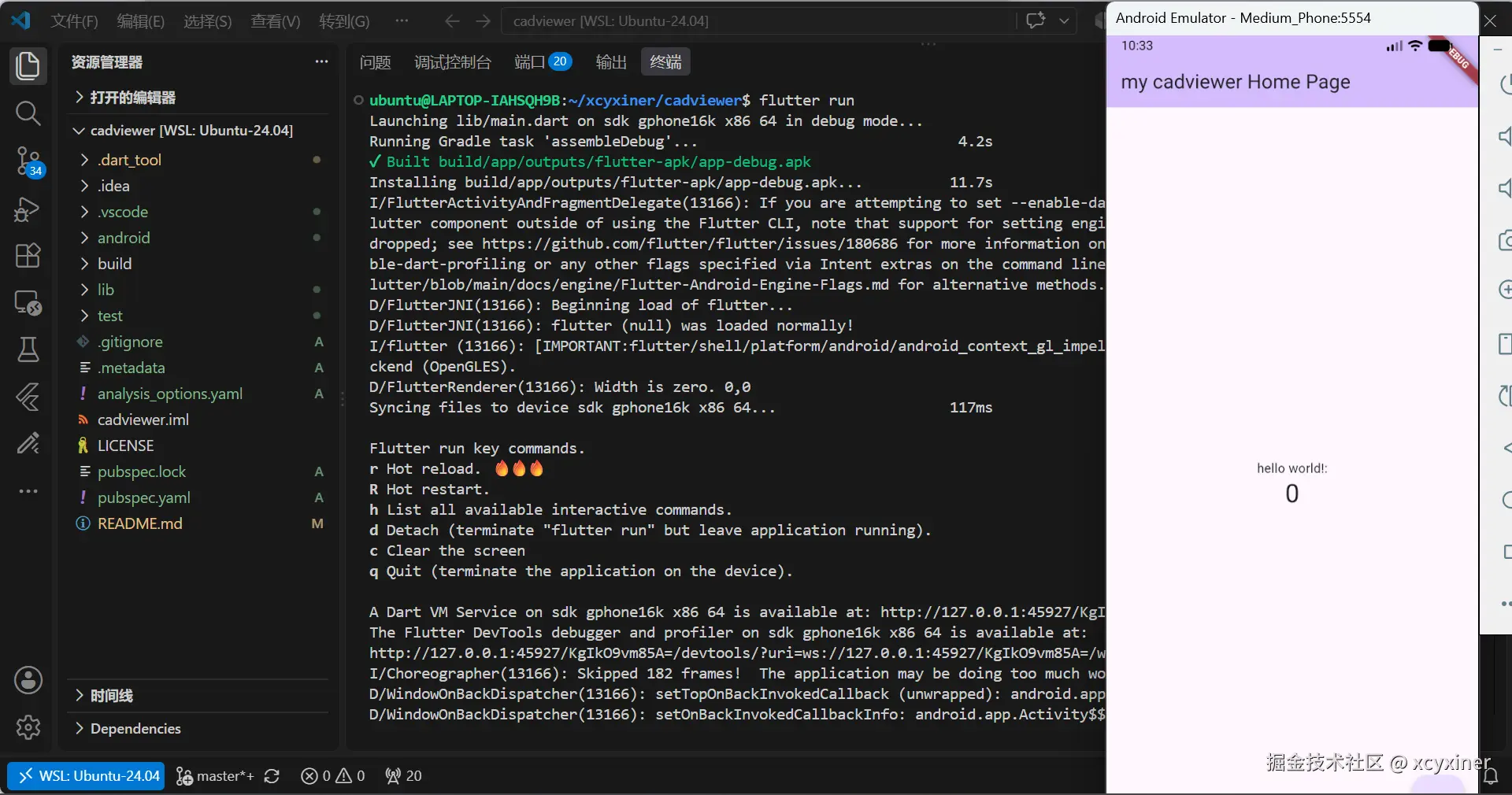Image resolution: width=1512 pixels, height=795 pixels.
Task: Open the Extensions view
Action: (28, 255)
